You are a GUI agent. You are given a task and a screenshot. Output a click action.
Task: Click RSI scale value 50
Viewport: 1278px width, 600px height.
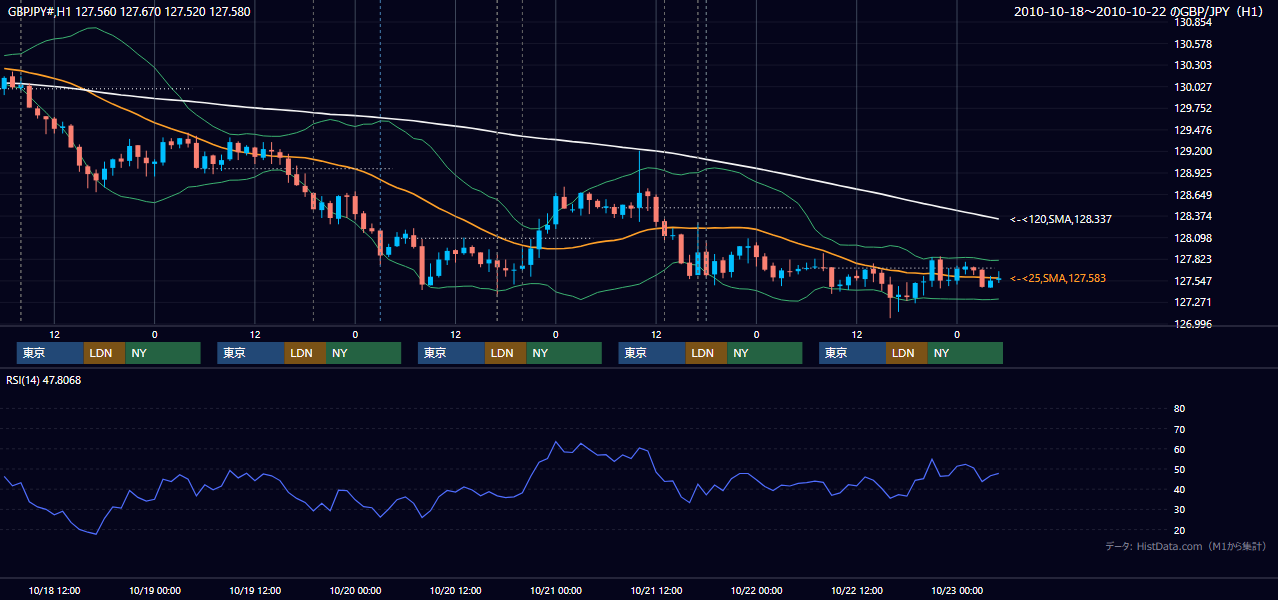pyautogui.click(x=1179, y=469)
